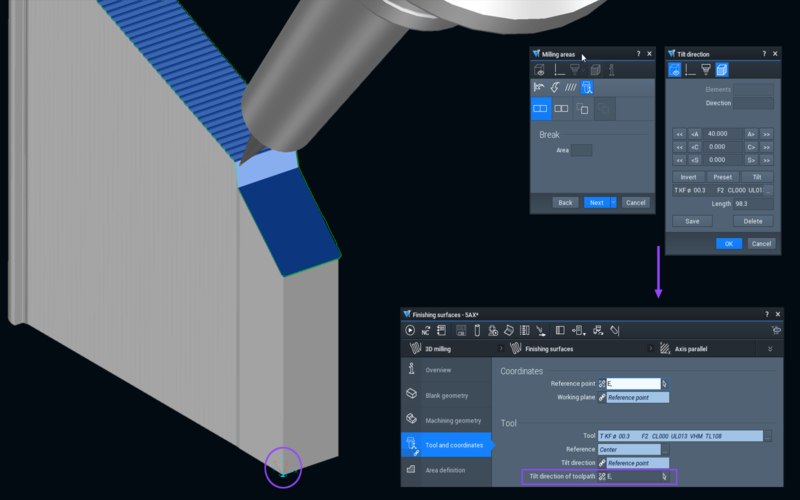
Task: Click the <C decrement button
Action: coord(695,147)
